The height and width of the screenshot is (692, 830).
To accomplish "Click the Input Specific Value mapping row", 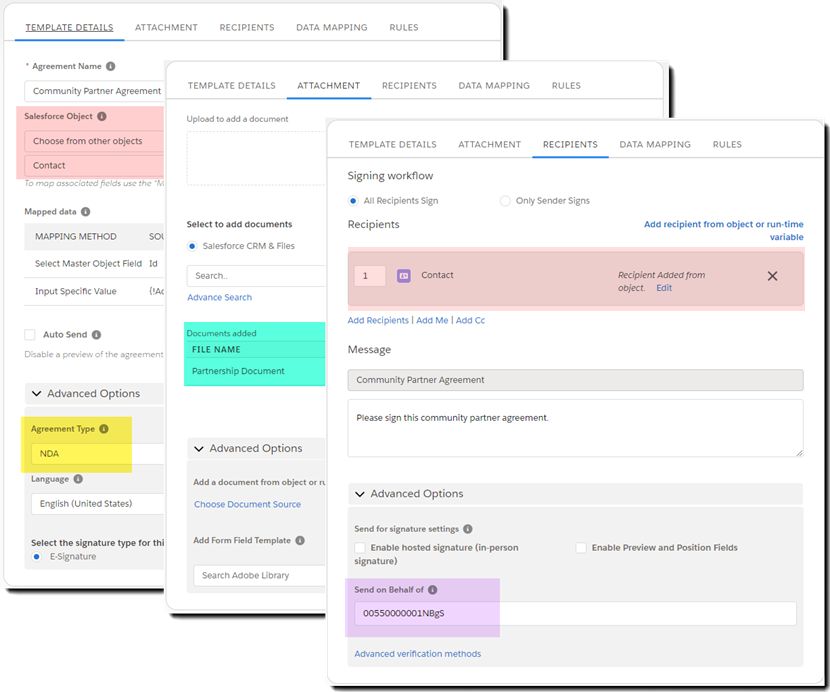I will (x=94, y=291).
